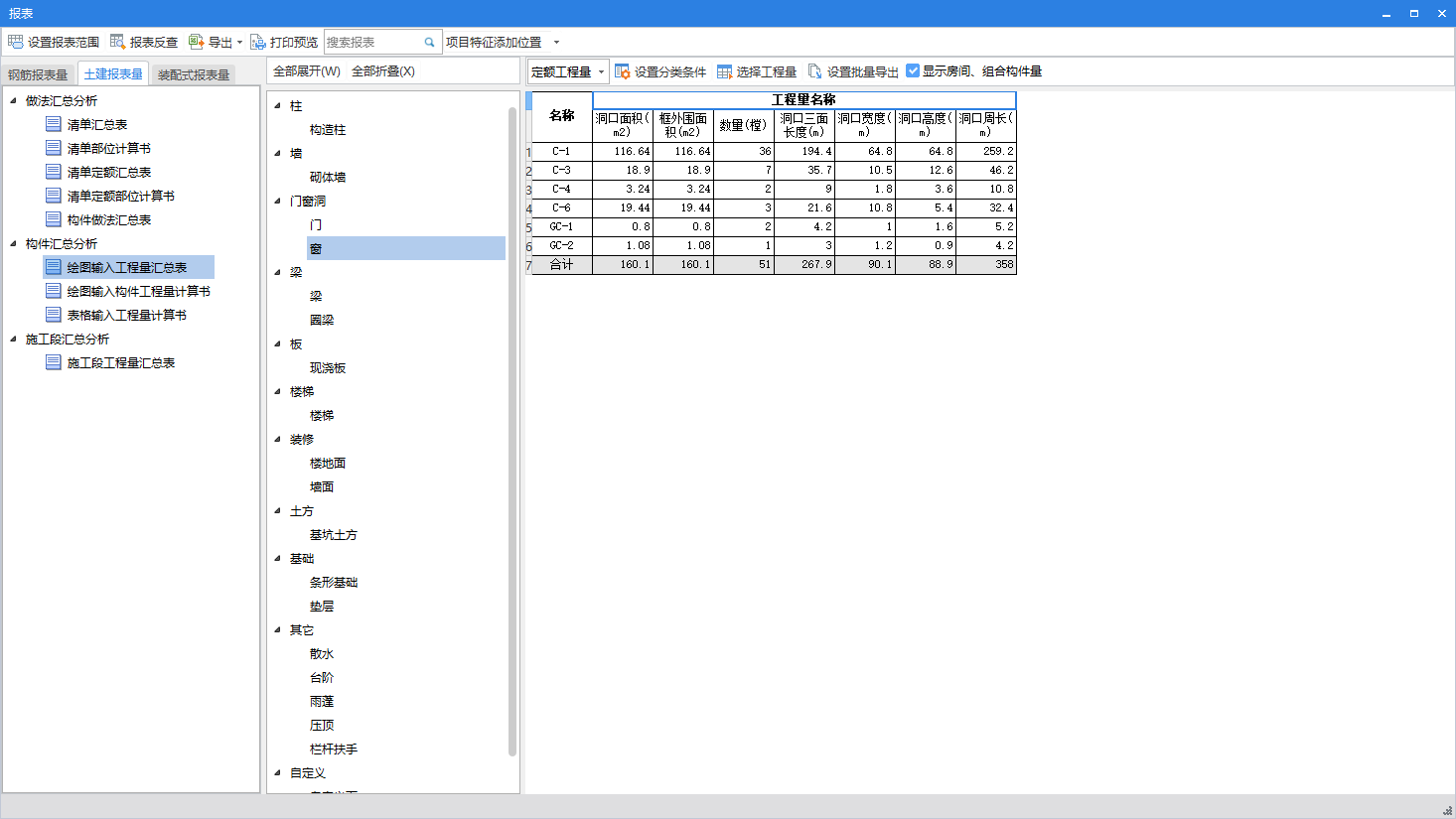The width and height of the screenshot is (1456, 819).
Task: Collapse the 做法汇总分析 tree node
Action: tap(13, 100)
